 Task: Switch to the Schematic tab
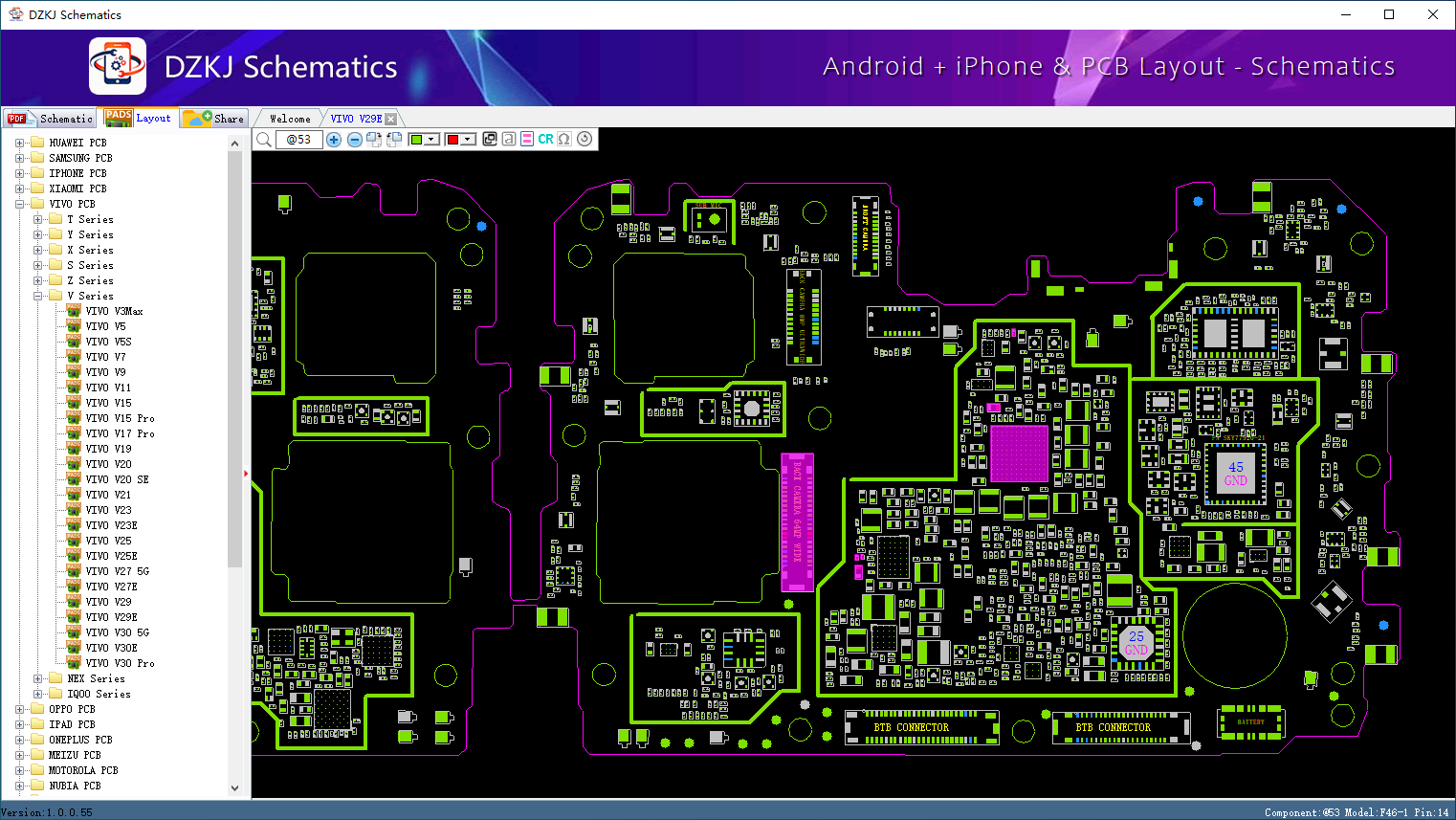click(x=51, y=119)
